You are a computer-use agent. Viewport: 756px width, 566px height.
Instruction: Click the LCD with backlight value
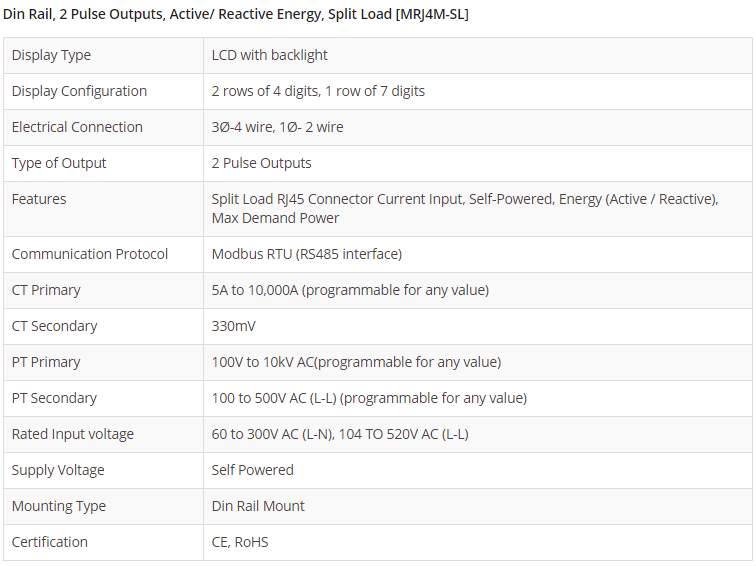(x=269, y=55)
